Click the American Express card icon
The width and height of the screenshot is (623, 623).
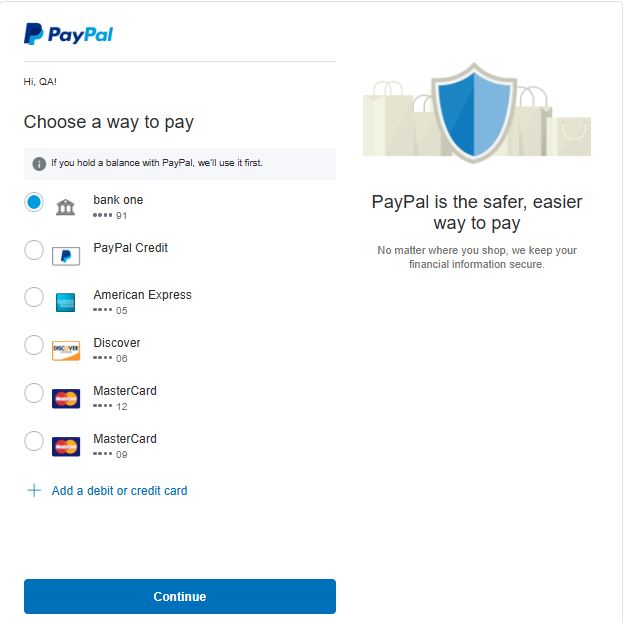tap(66, 302)
